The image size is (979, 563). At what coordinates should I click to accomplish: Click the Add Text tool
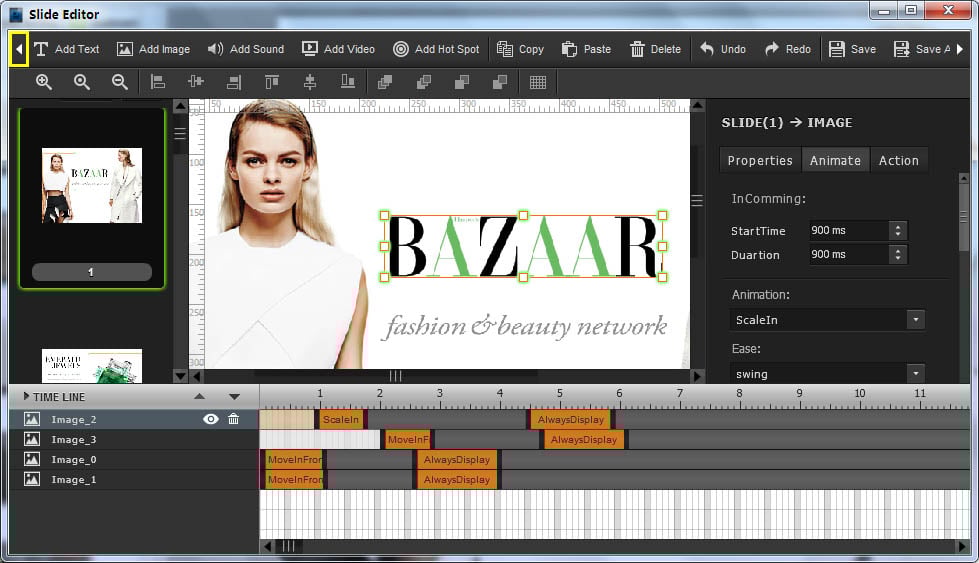(x=66, y=49)
